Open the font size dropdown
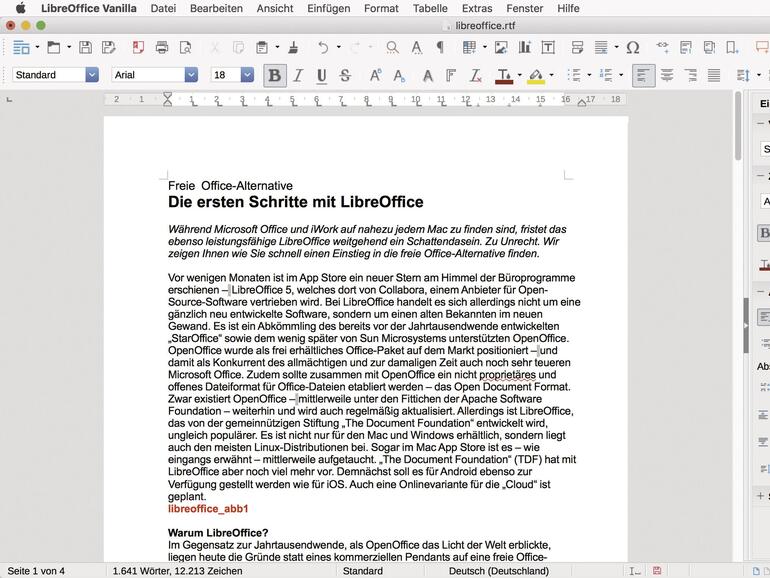This screenshot has height=578, width=770. [247, 75]
